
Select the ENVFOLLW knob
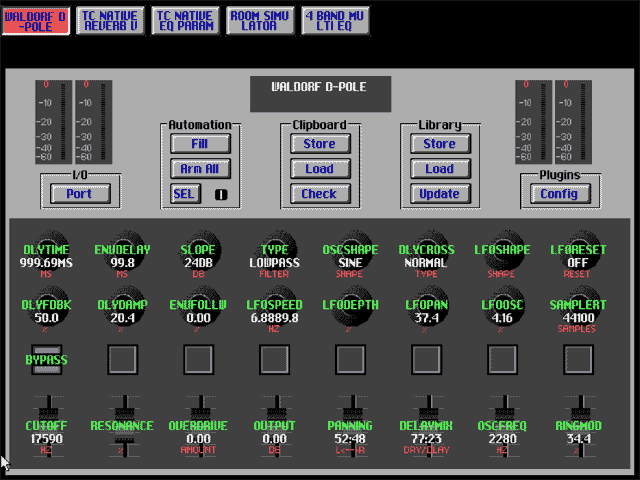[199, 305]
